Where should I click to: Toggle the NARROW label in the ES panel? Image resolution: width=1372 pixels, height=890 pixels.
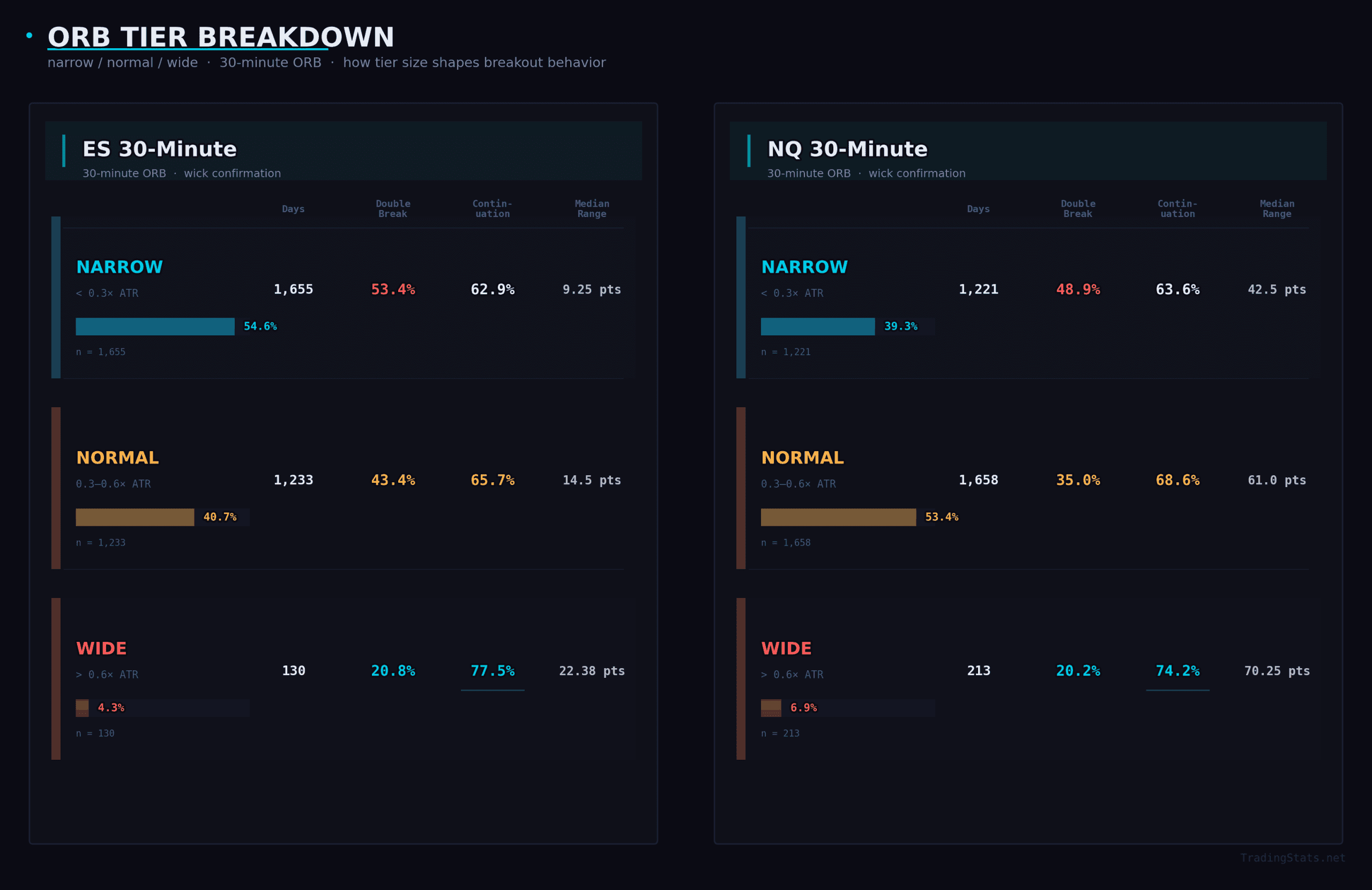point(120,266)
